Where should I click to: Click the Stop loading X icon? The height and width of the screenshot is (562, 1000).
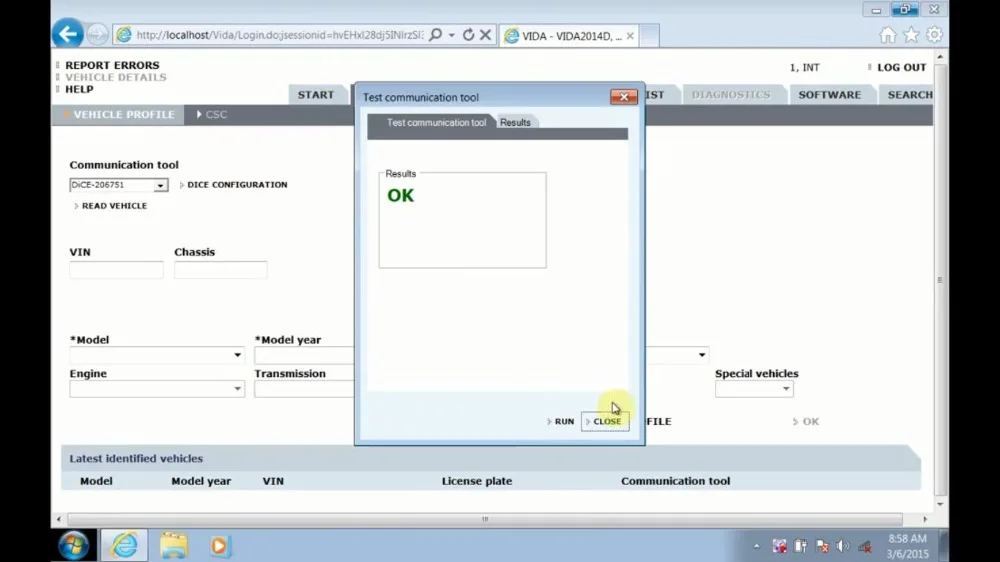tap(485, 34)
